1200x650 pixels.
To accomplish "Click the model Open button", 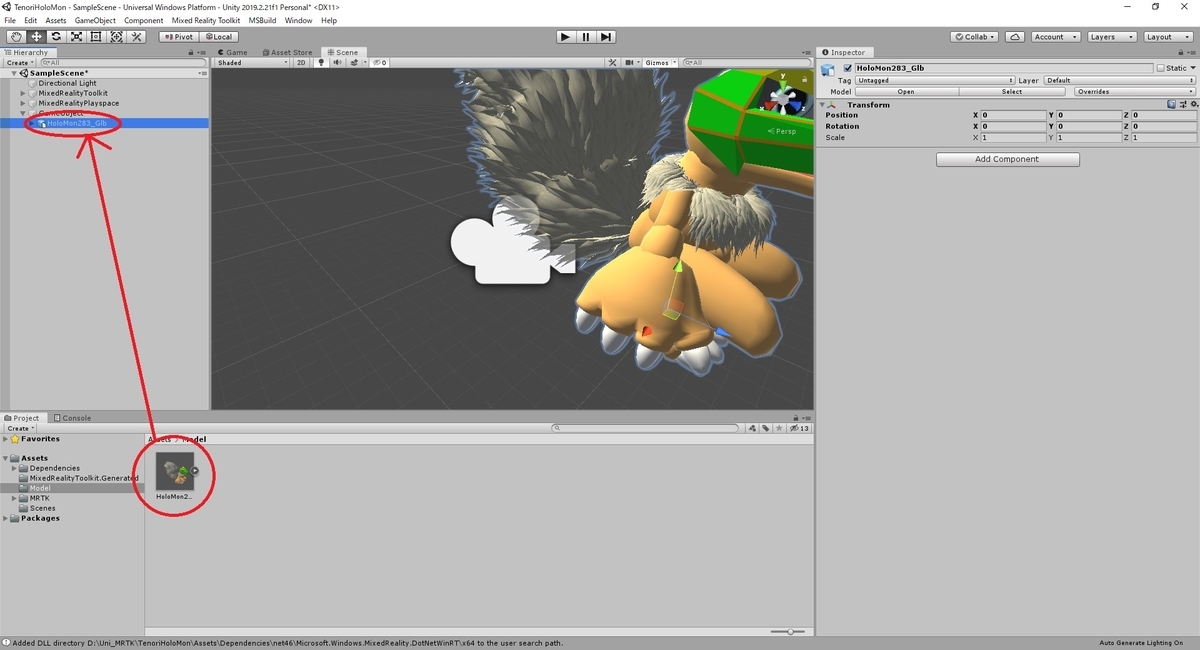I will (x=906, y=91).
